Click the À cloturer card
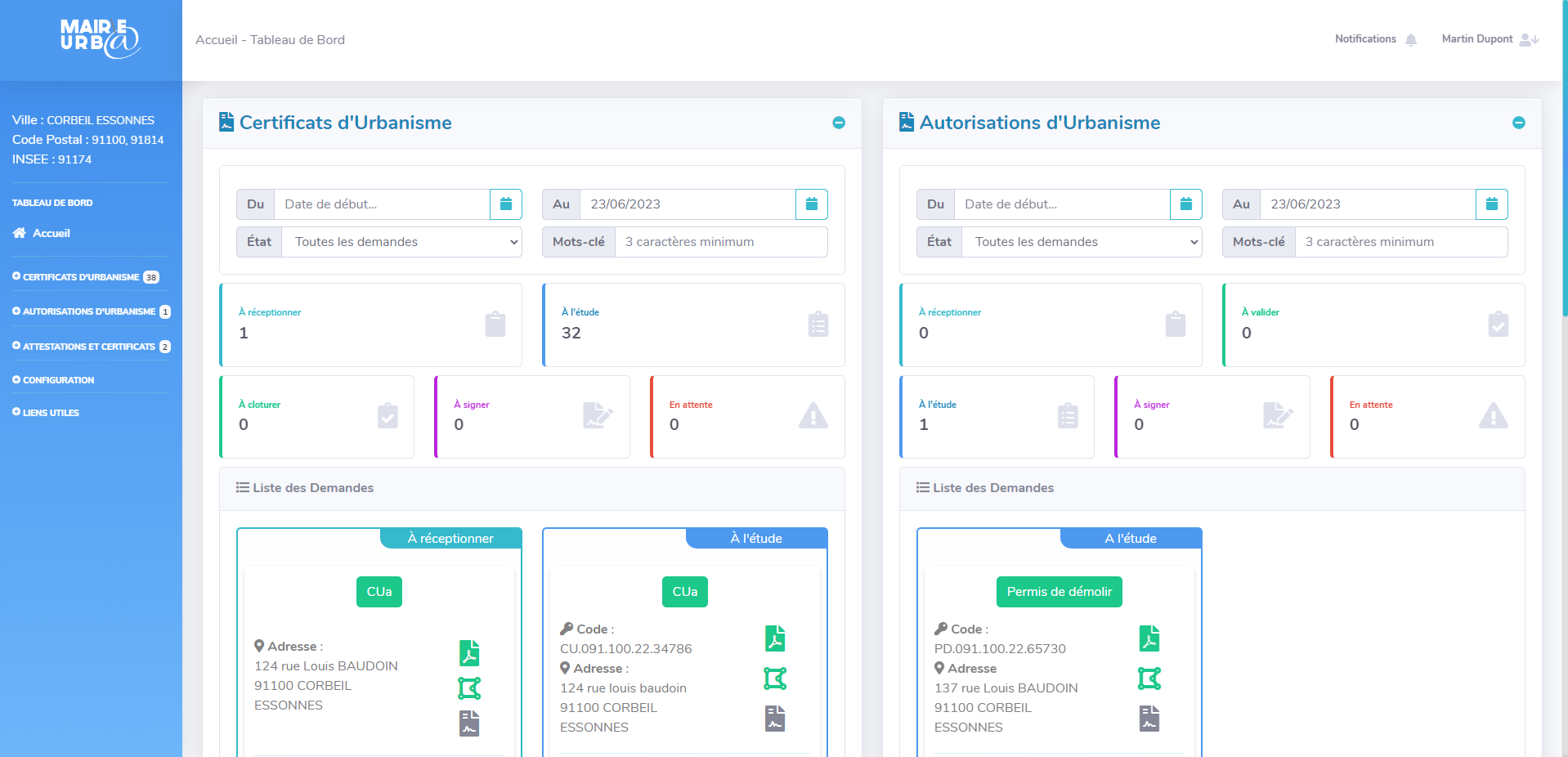This screenshot has height=757, width=1568. [x=316, y=417]
